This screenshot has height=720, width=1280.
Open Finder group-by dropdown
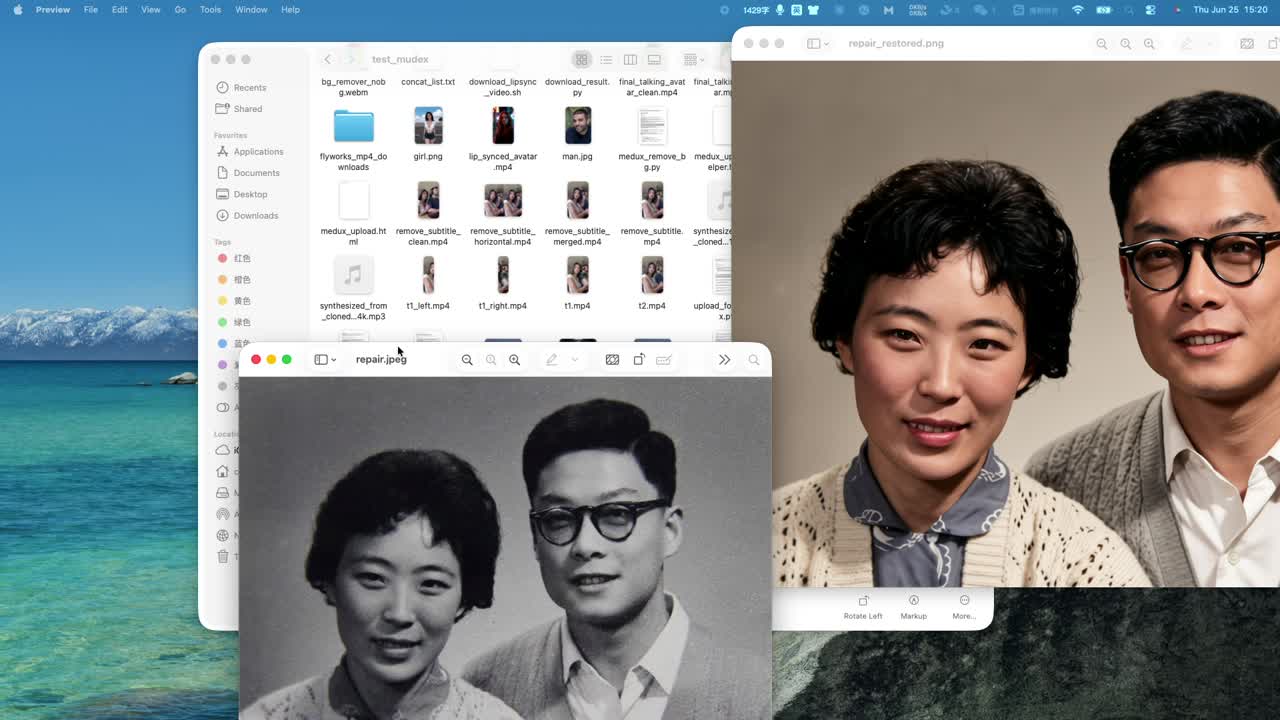point(693,59)
